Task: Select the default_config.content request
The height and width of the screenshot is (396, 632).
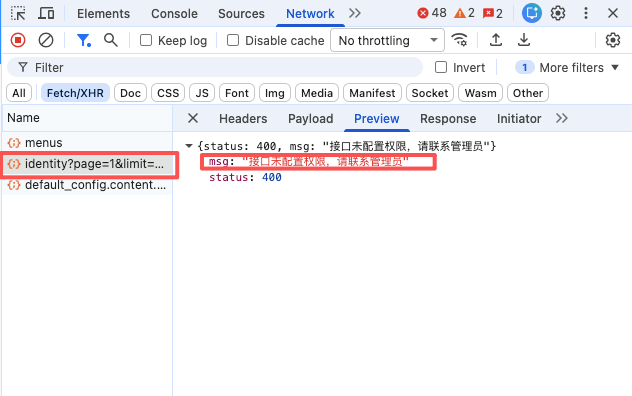Action: [87, 185]
